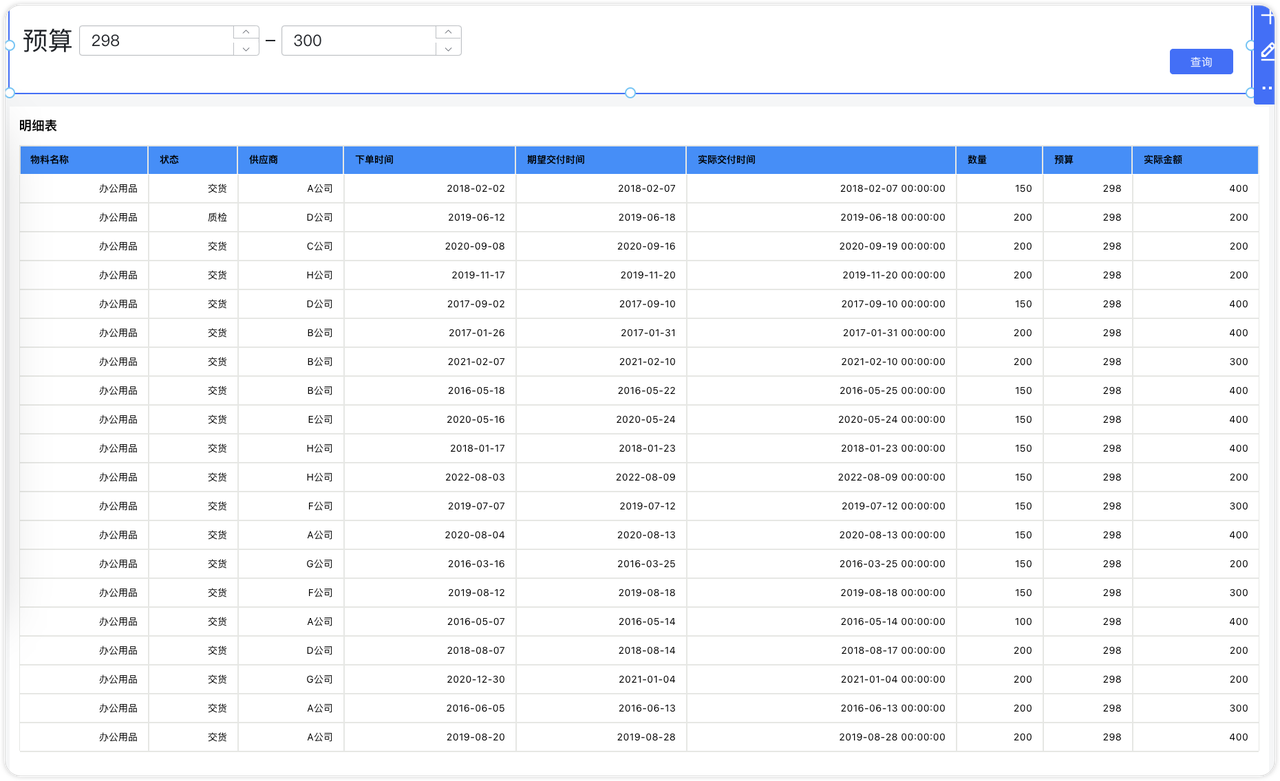Select order date cell 2017-09-02
1280x781 pixels.
(430, 304)
